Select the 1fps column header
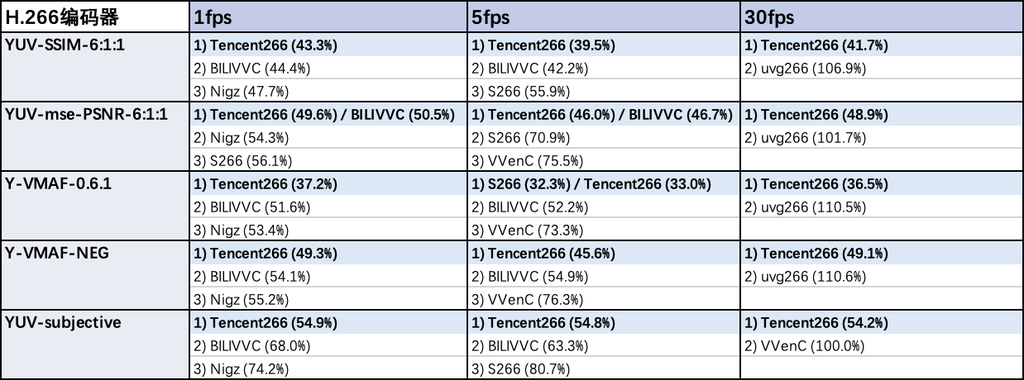The height and width of the screenshot is (380, 1024). [328, 18]
